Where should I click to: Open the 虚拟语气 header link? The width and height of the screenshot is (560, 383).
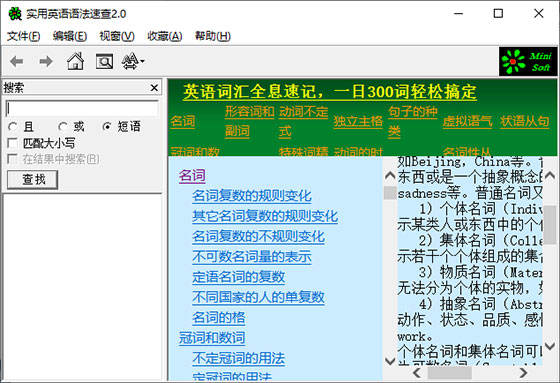(467, 121)
